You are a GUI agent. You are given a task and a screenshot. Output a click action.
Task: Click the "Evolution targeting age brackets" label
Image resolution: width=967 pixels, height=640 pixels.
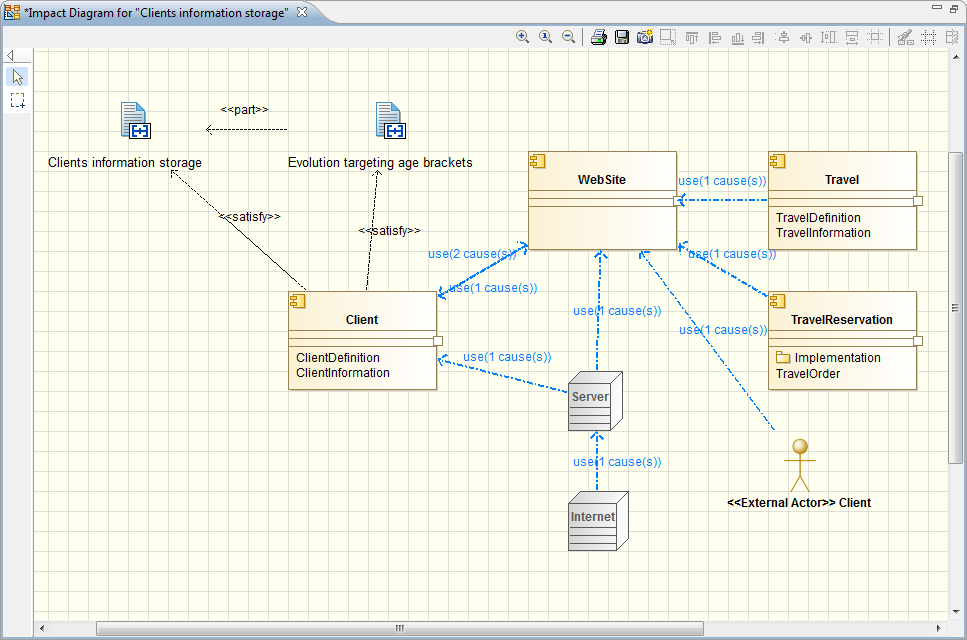[x=380, y=163]
